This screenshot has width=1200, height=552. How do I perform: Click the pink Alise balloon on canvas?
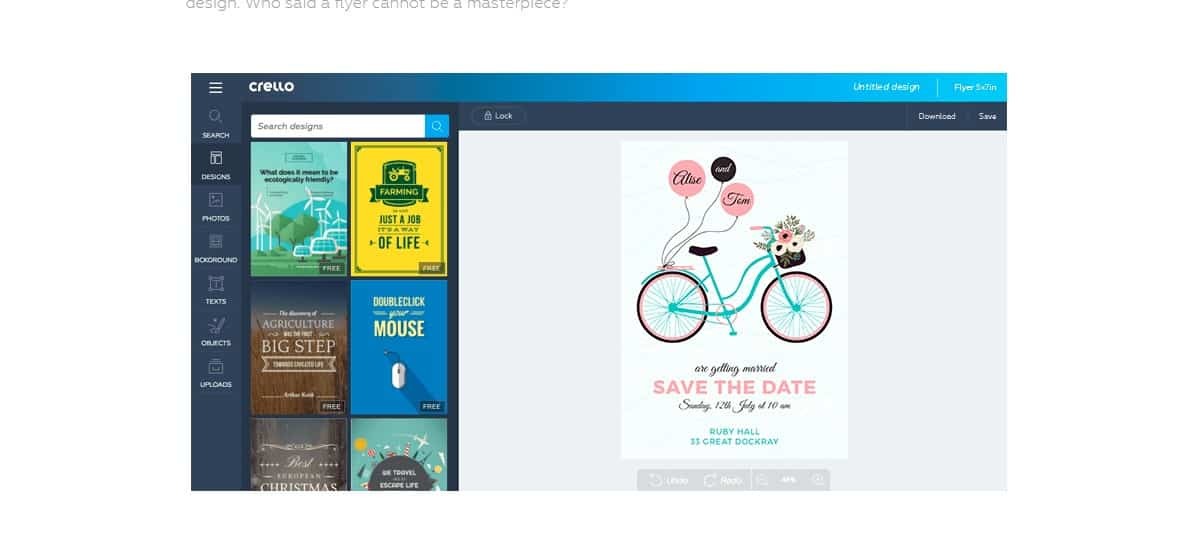coord(688,179)
